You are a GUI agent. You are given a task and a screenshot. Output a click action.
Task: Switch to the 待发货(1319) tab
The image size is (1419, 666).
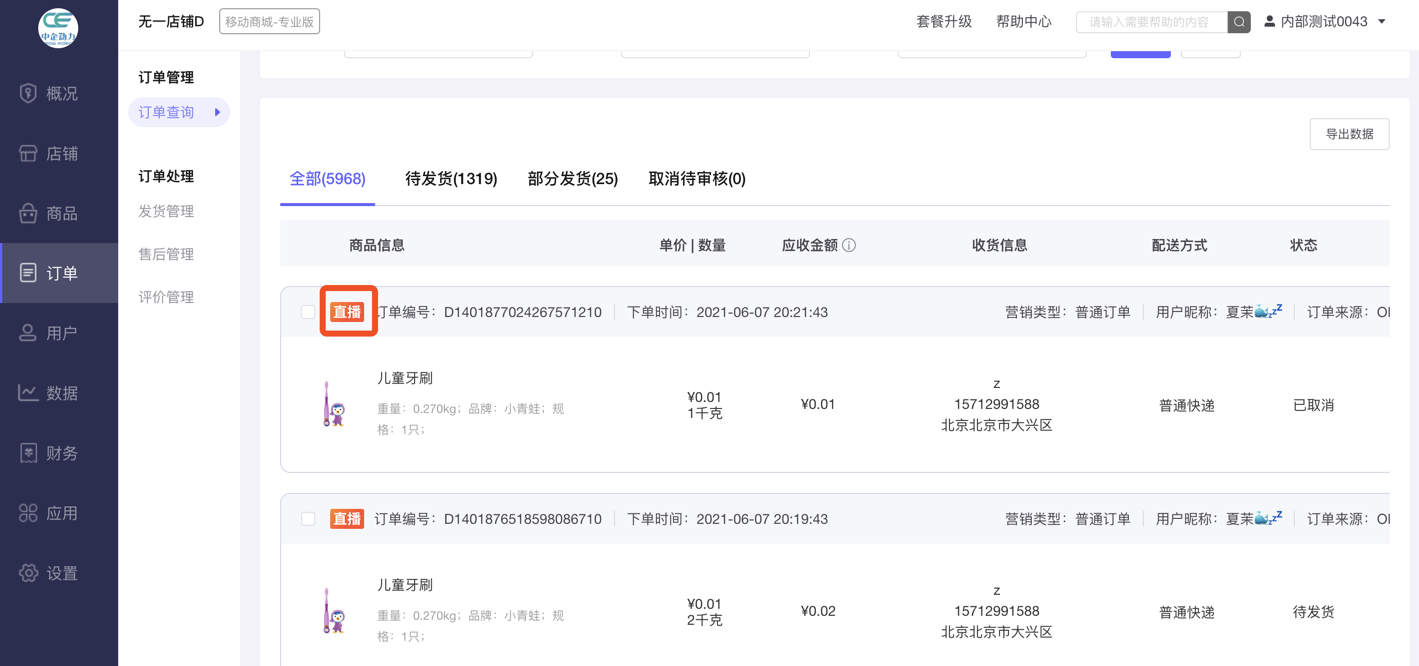point(451,179)
